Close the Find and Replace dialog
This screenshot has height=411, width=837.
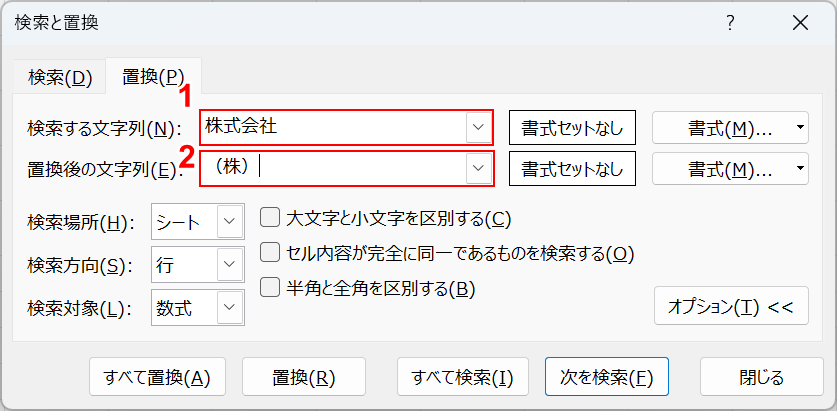pyautogui.click(x=800, y=23)
